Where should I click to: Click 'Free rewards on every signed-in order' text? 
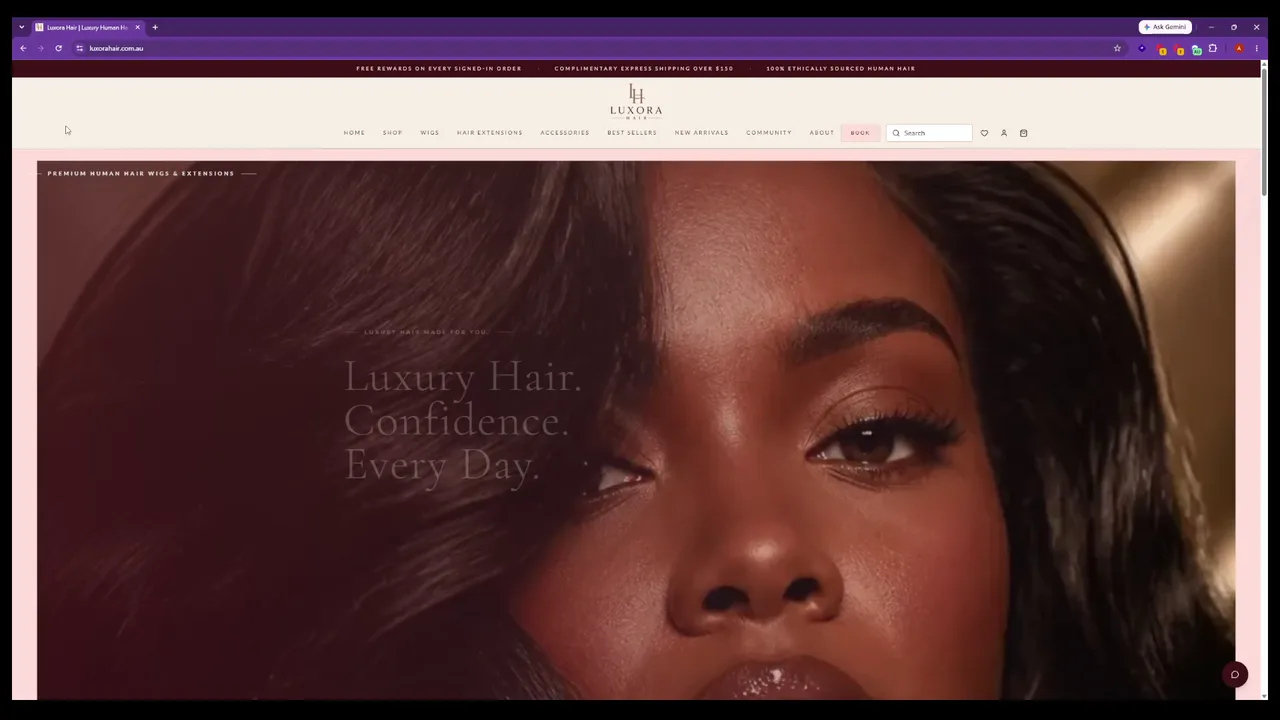(439, 69)
